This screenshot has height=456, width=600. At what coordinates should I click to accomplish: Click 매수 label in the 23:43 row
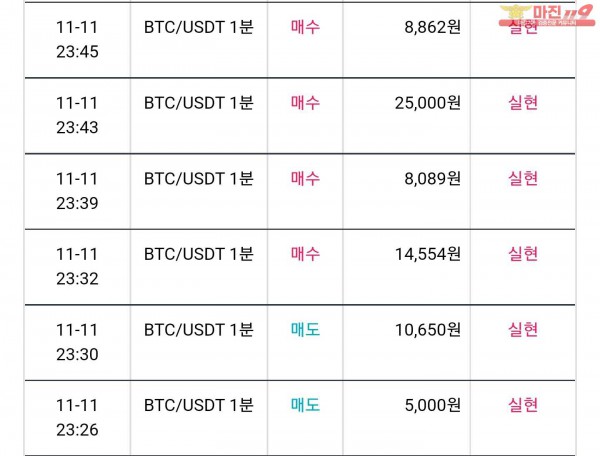(305, 103)
